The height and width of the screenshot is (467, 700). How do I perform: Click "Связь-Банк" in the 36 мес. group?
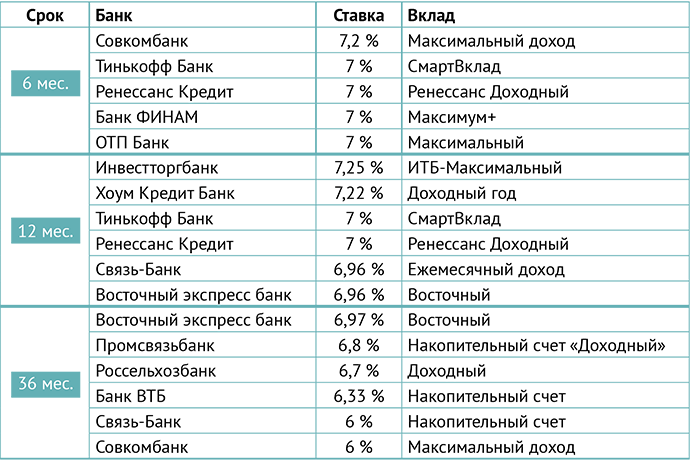coord(138,422)
